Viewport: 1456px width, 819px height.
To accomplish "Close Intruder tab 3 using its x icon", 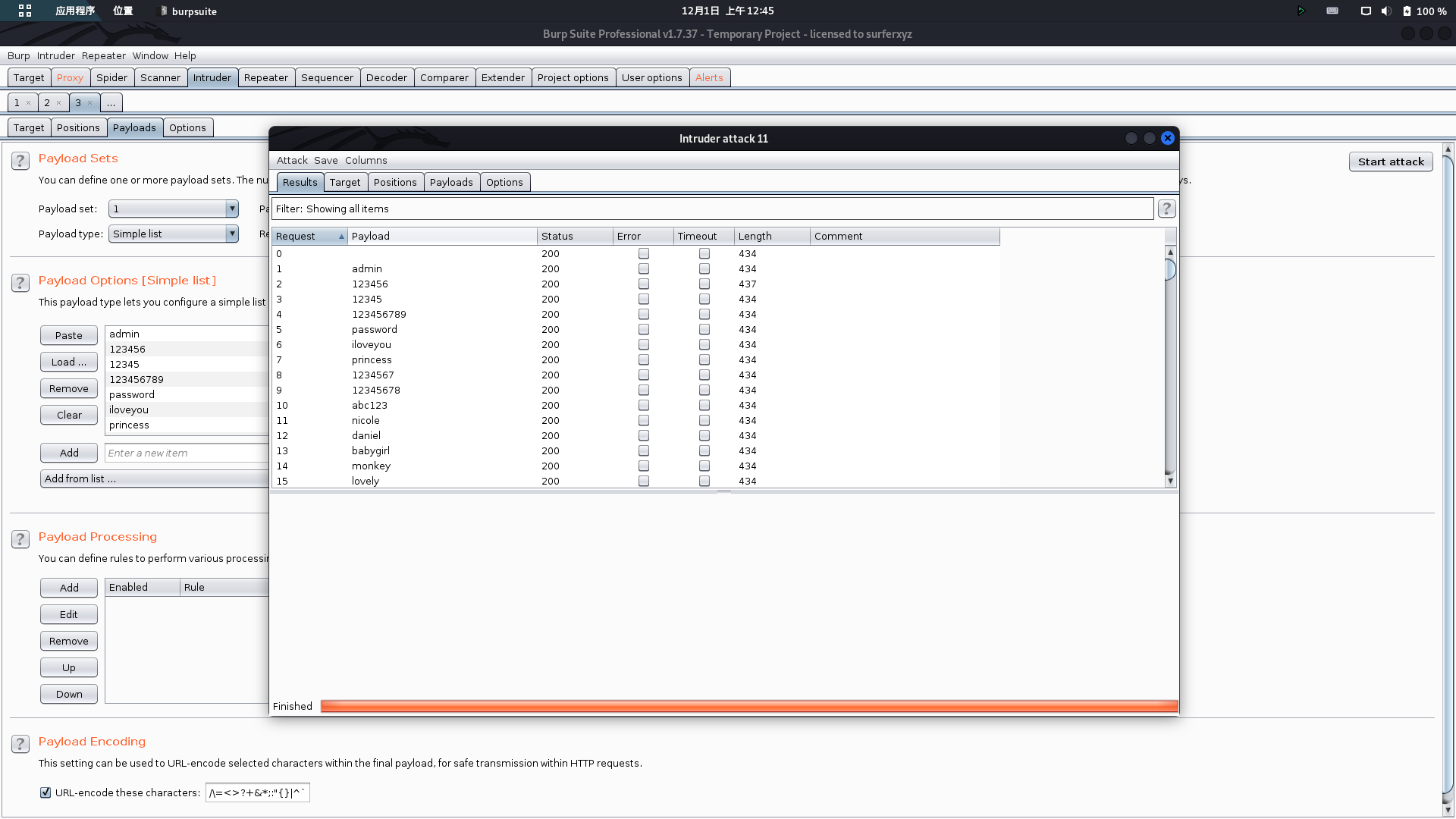I will tap(89, 103).
